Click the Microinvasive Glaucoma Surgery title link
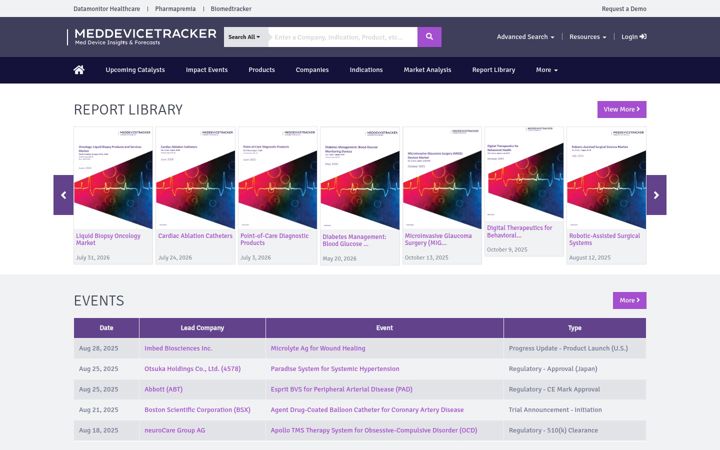Screen dimensions: 720x450 438,239
